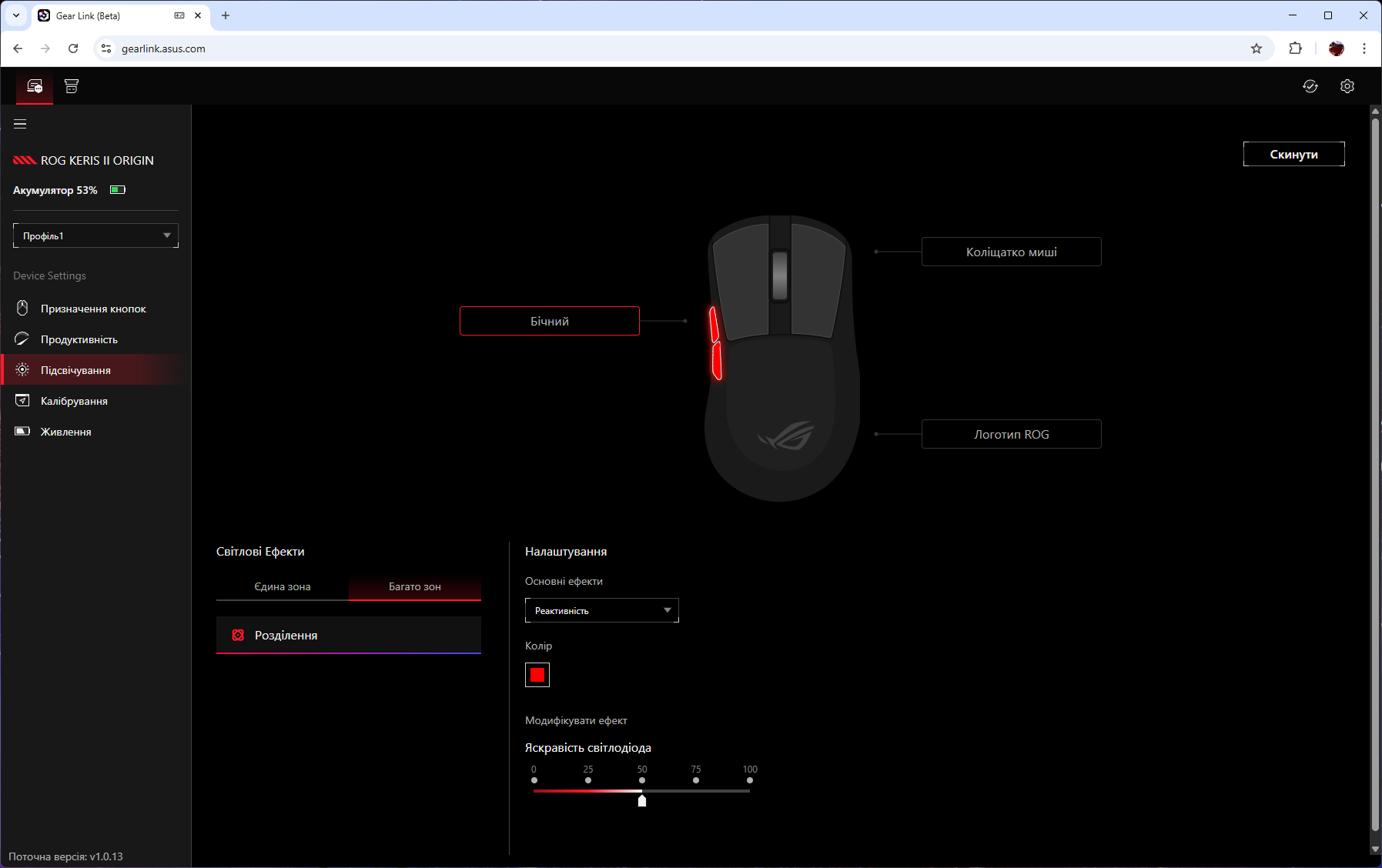Select the Коліщатко миші lighting zone

(x=1012, y=252)
